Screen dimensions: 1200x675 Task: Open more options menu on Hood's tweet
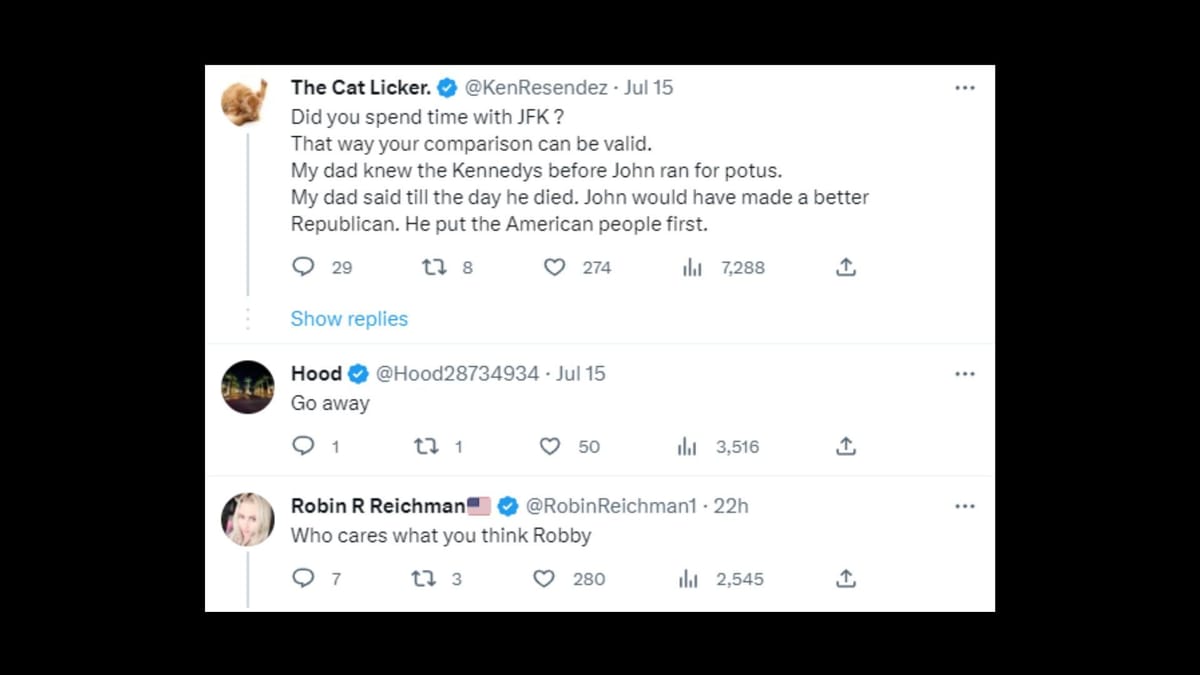(965, 373)
